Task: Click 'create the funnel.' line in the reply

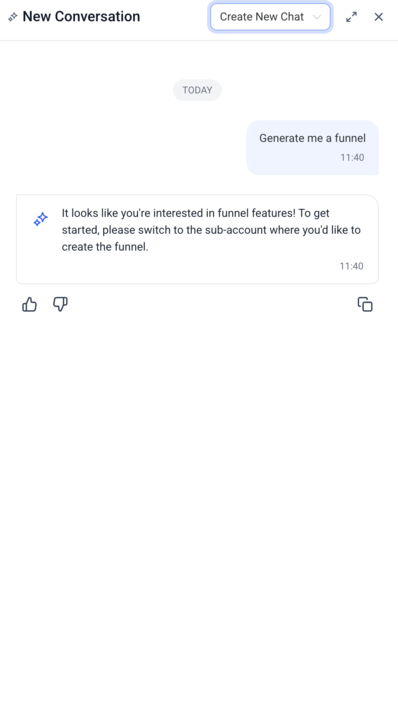Action: 105,247
